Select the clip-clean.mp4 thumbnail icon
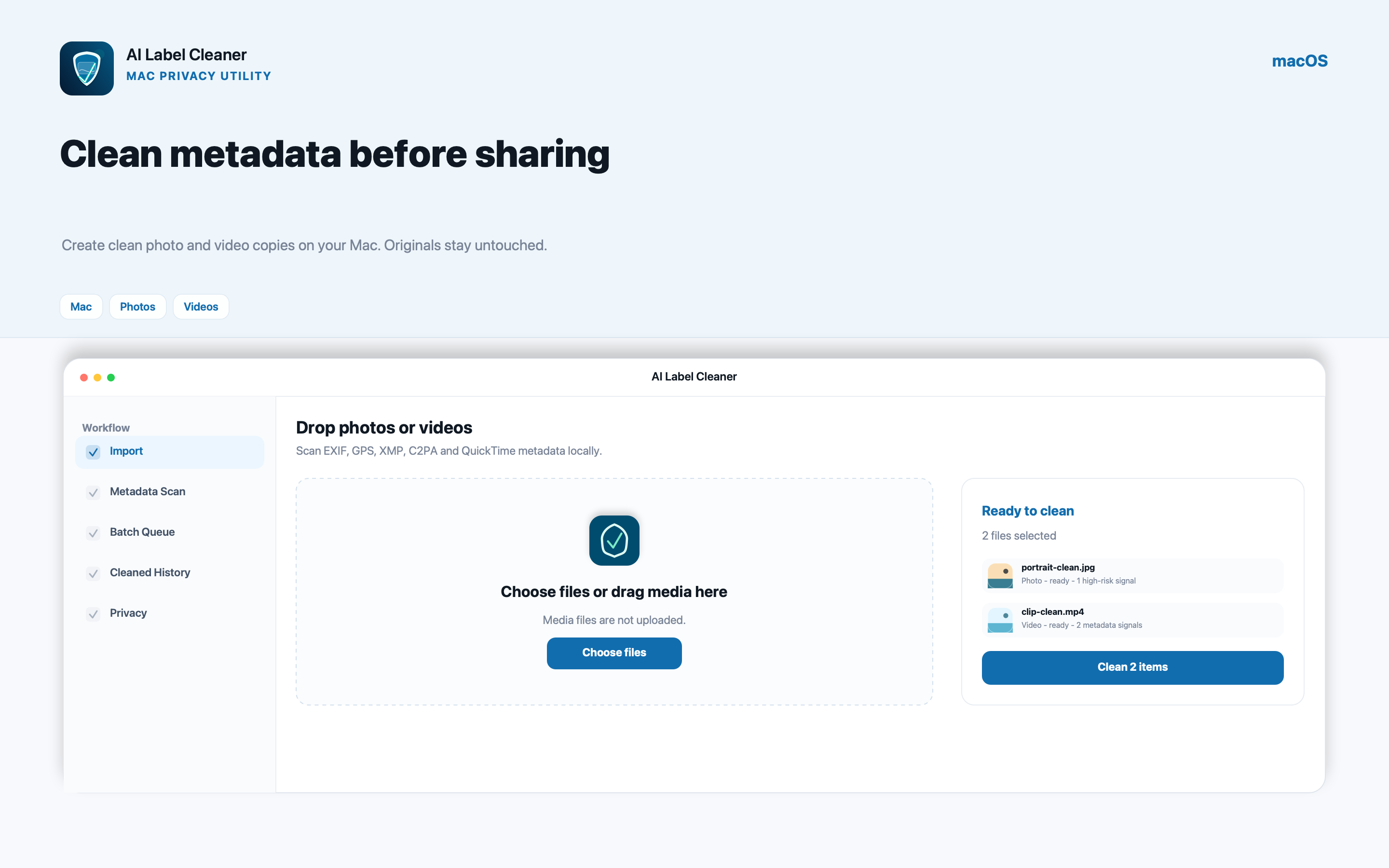The image size is (1389, 868). point(1000,620)
